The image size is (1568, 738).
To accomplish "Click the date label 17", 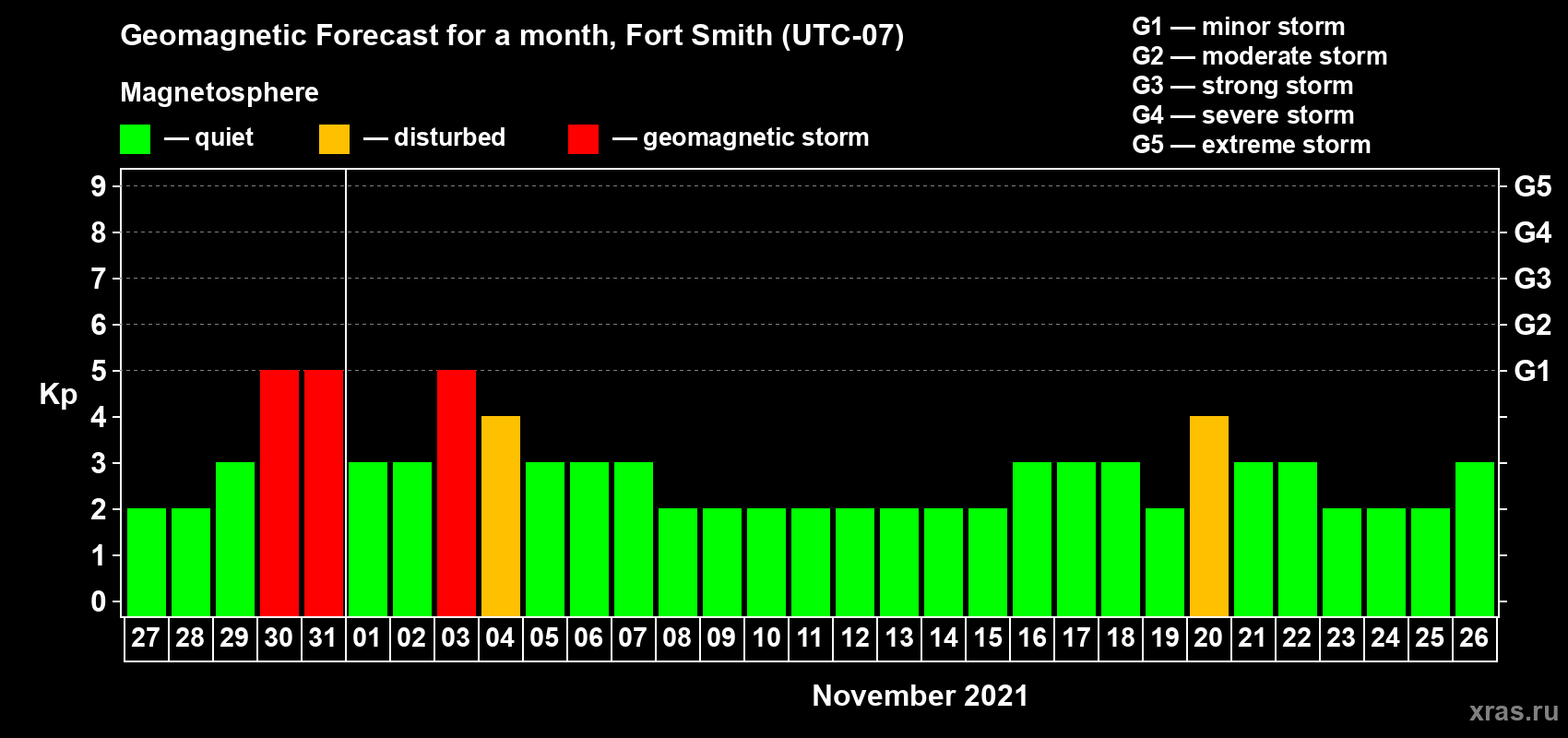I will click(x=1075, y=637).
